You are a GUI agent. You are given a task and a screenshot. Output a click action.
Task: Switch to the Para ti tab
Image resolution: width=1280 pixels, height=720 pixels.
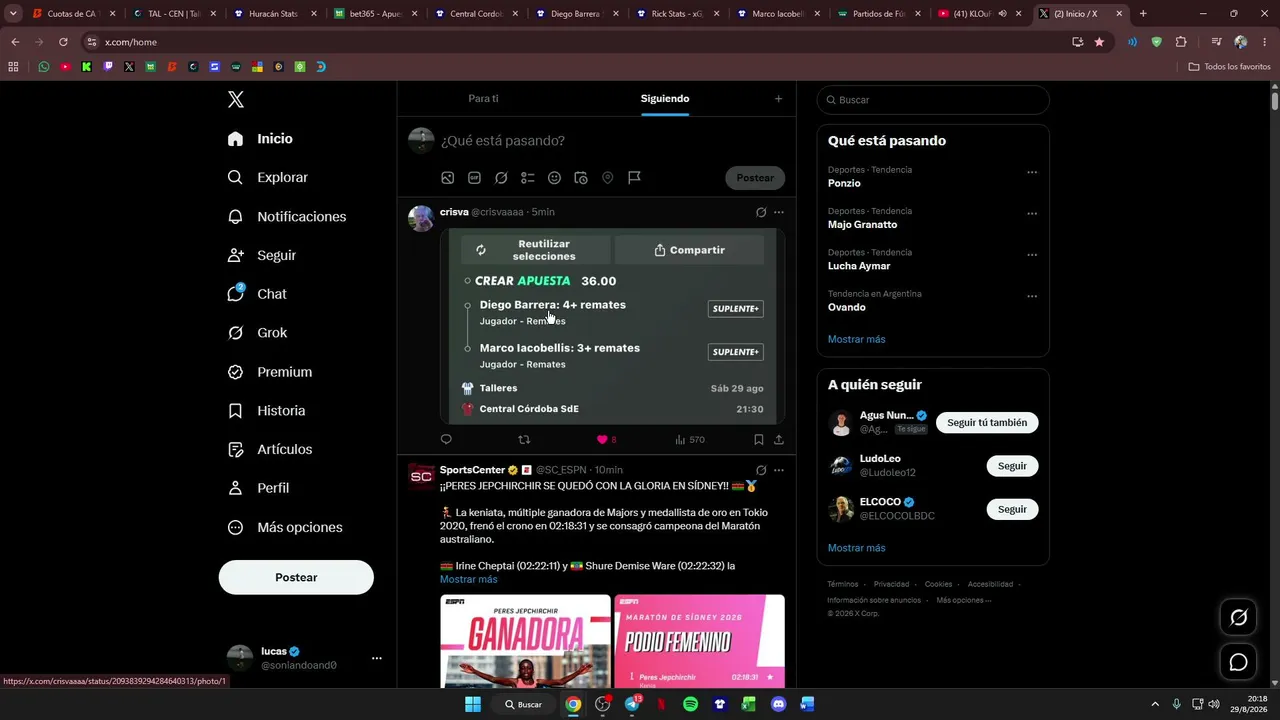483,99
